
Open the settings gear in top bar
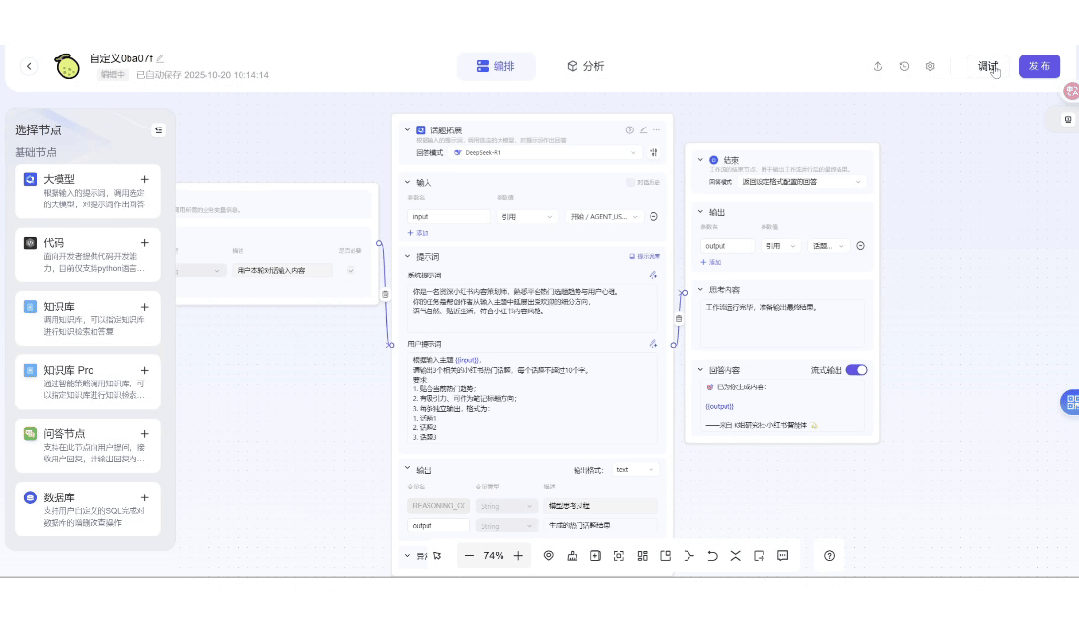click(x=930, y=67)
